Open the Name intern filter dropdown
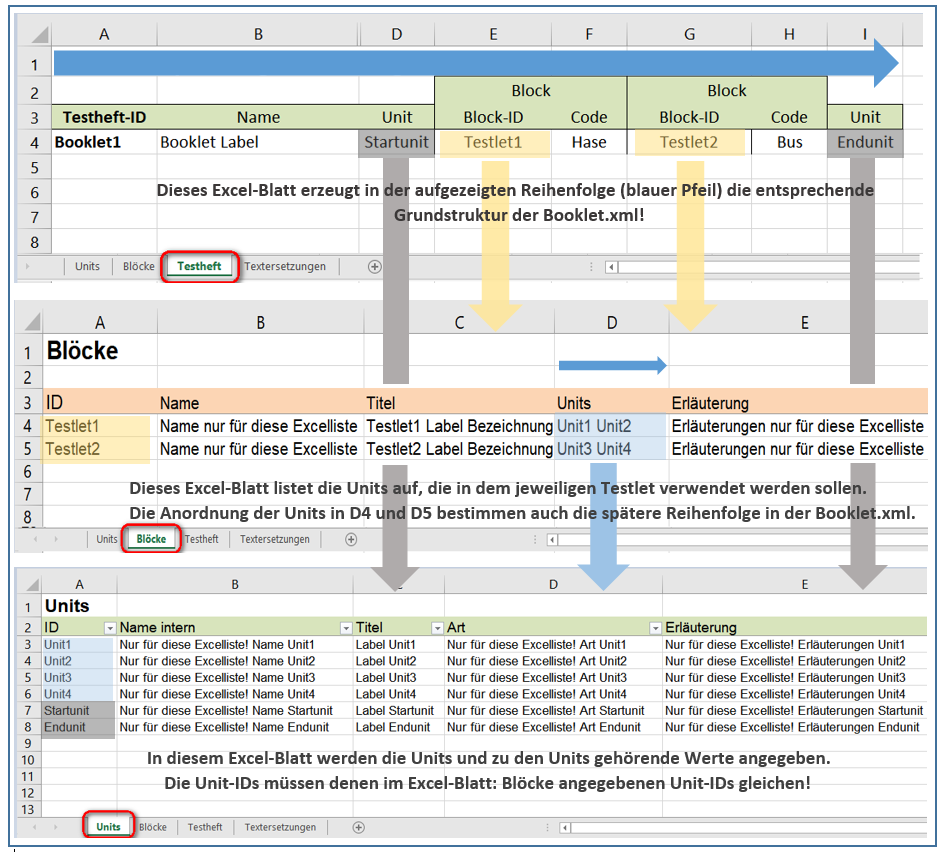This screenshot has width=942, height=852. (x=344, y=628)
